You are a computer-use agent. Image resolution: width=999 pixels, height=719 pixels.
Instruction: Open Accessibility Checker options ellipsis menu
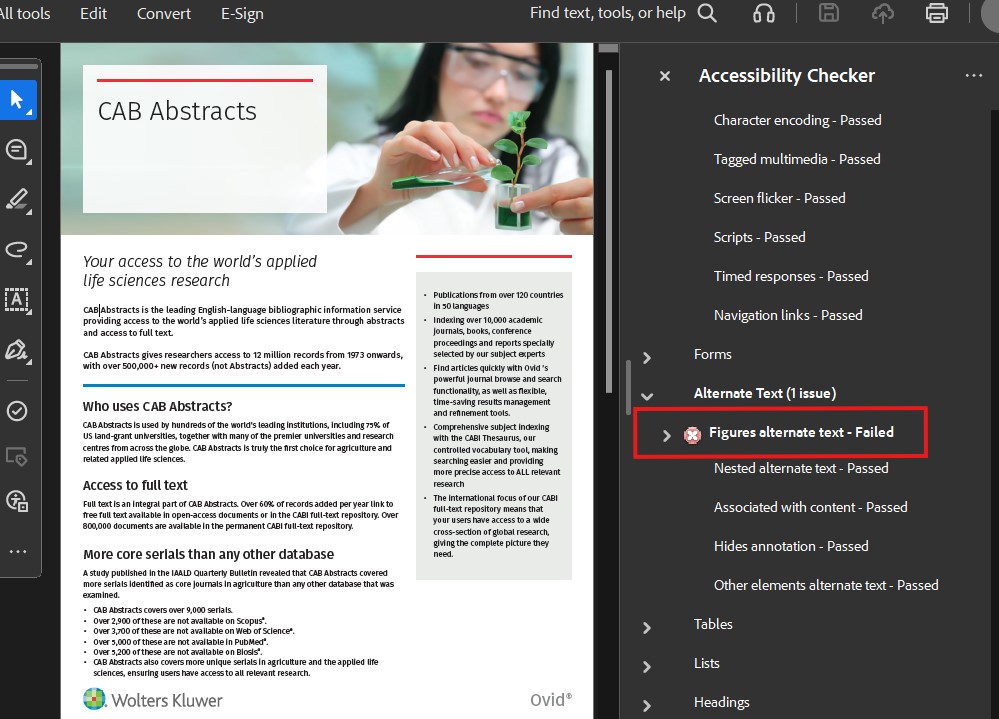(973, 76)
